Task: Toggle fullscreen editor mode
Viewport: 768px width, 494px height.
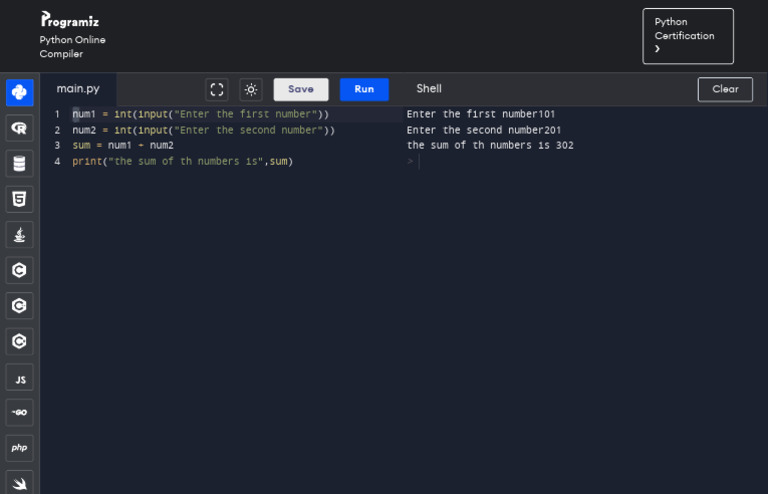Action: click(x=216, y=90)
